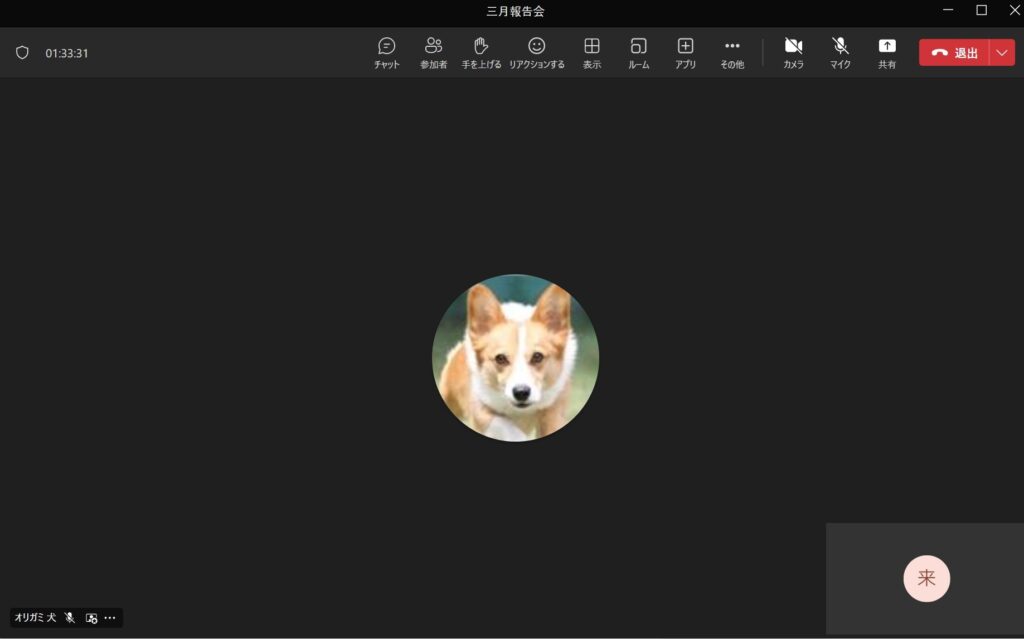The image size is (1024, 639).
Task: Click the muted mic icon beside オリガミ 犬
Action: (x=70, y=618)
